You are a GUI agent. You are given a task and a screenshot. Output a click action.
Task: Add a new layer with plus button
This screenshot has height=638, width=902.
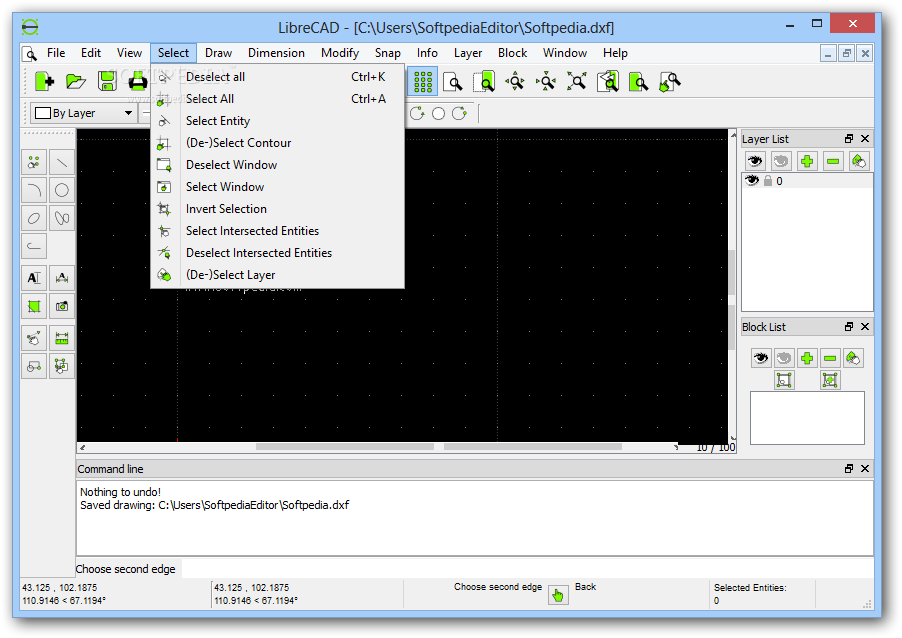pyautogui.click(x=807, y=161)
